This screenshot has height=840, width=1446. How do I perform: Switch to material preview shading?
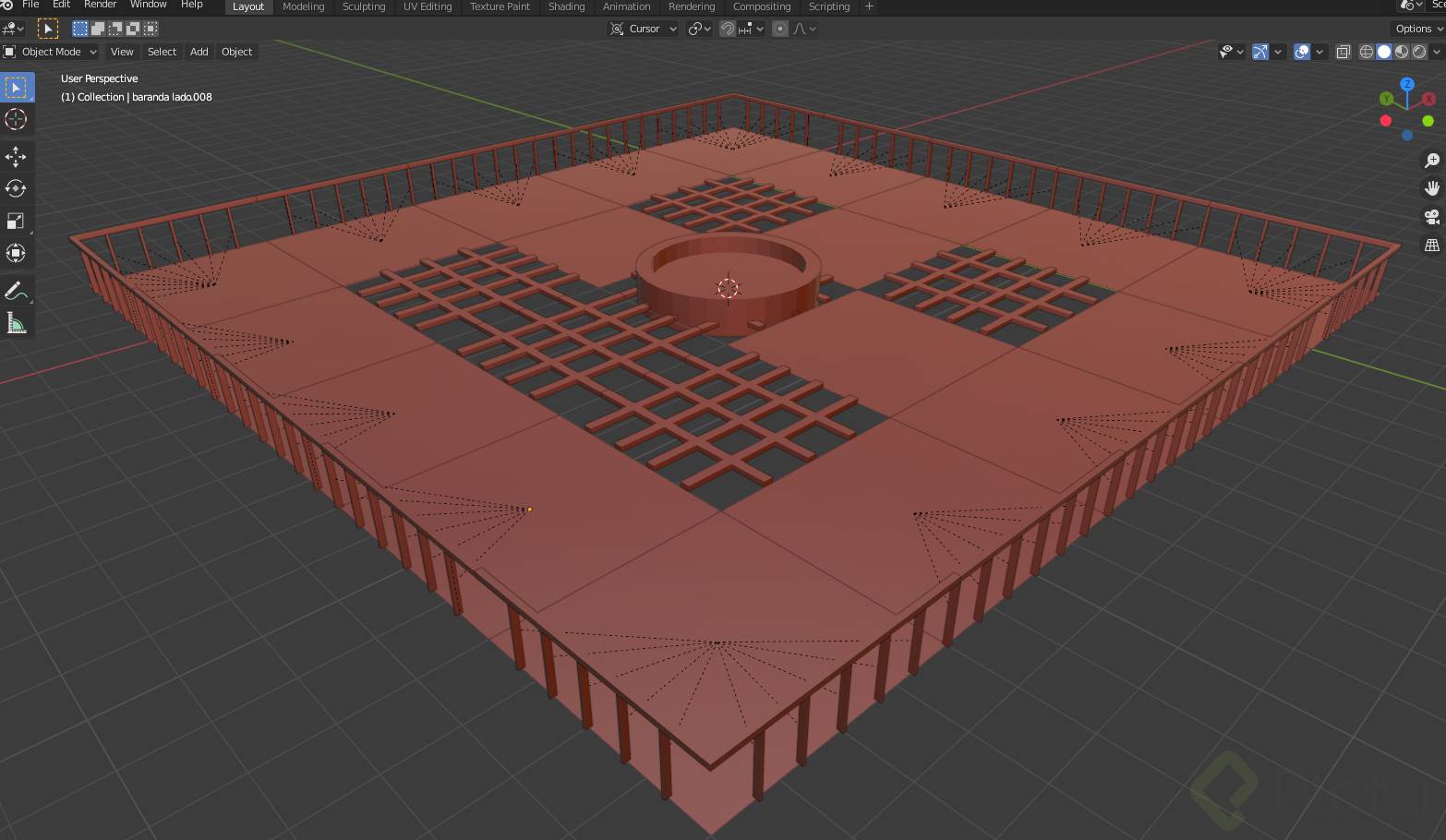(x=1402, y=52)
